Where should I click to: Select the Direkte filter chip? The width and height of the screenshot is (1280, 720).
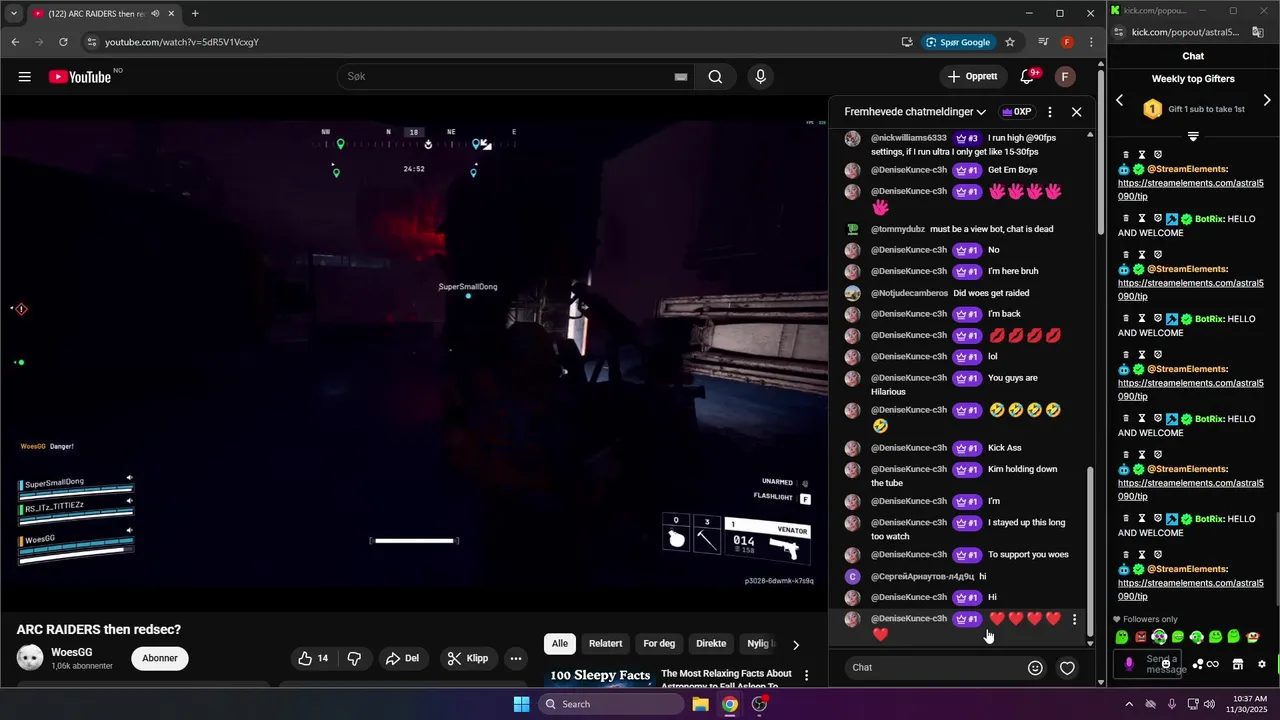(x=711, y=644)
